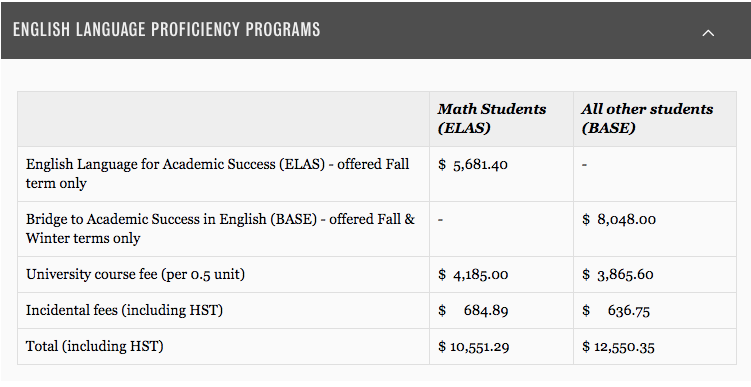This screenshot has width=751, height=387.
Task: Click the English Language Proficiency Programs header
Action: point(166,29)
